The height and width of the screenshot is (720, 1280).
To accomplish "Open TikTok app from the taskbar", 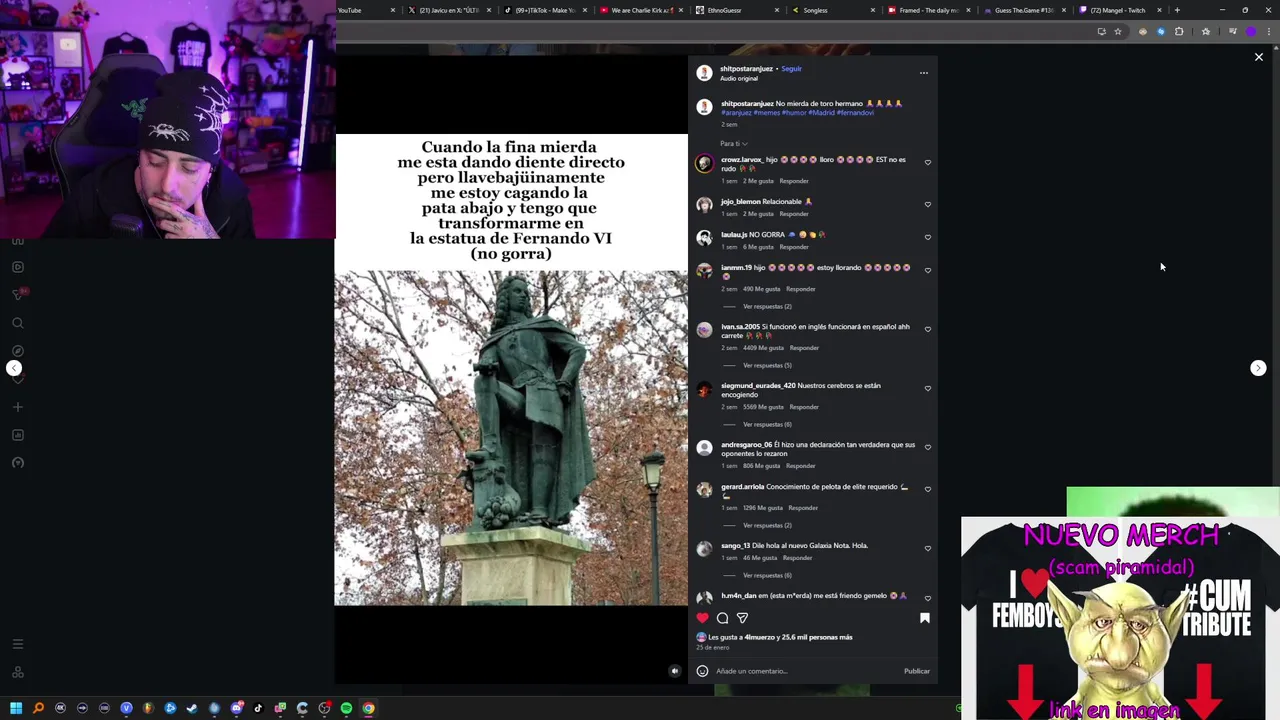I will pos(258,708).
